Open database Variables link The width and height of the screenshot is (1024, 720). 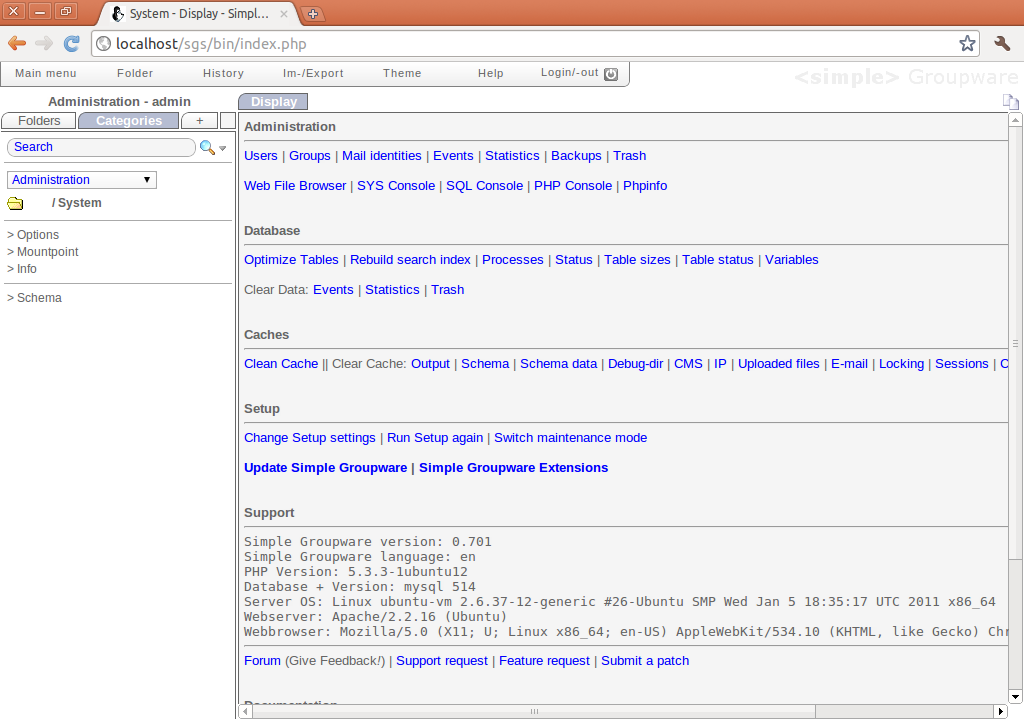click(x=792, y=259)
